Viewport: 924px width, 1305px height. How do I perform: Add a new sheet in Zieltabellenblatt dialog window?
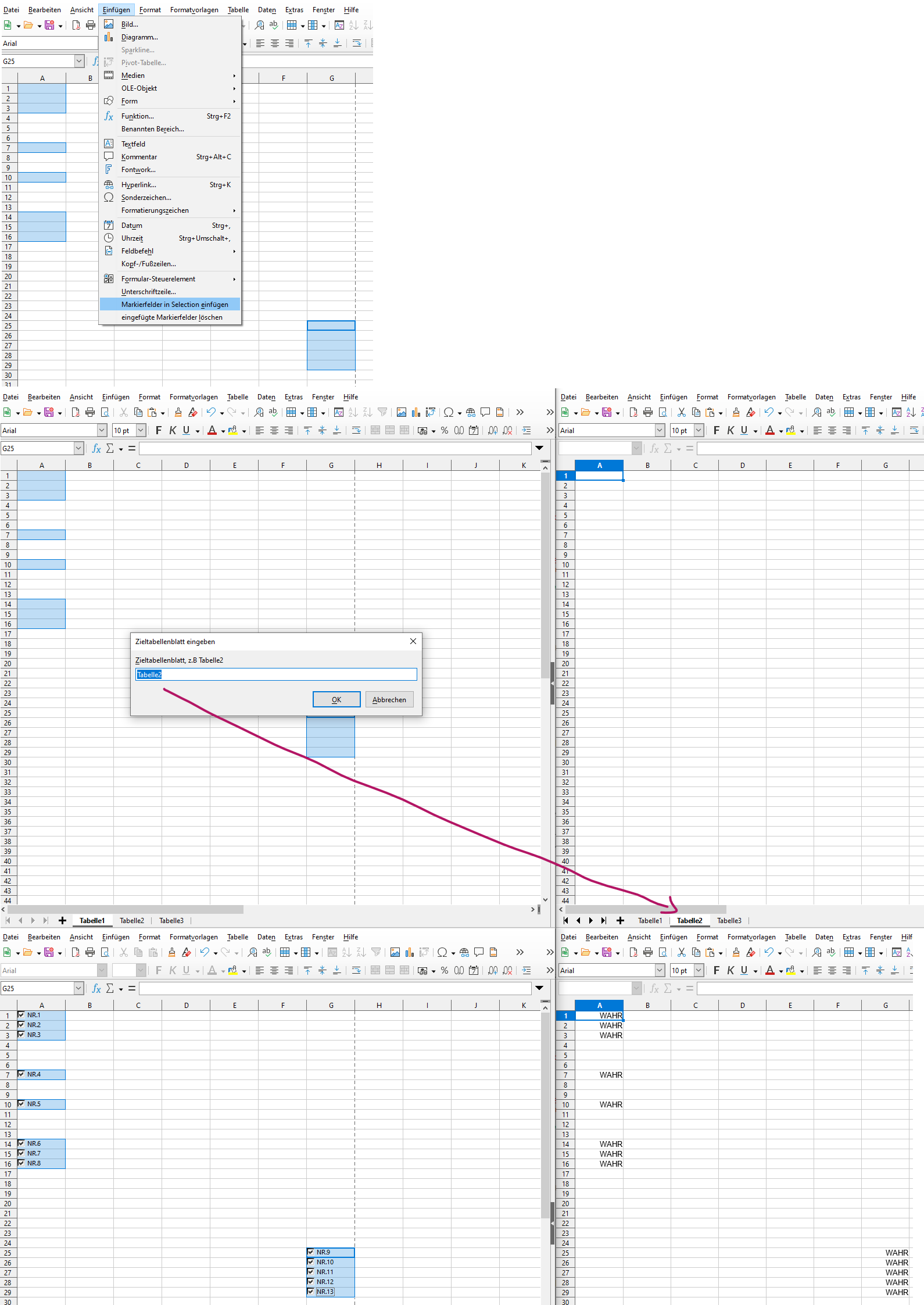pyautogui.click(x=62, y=921)
